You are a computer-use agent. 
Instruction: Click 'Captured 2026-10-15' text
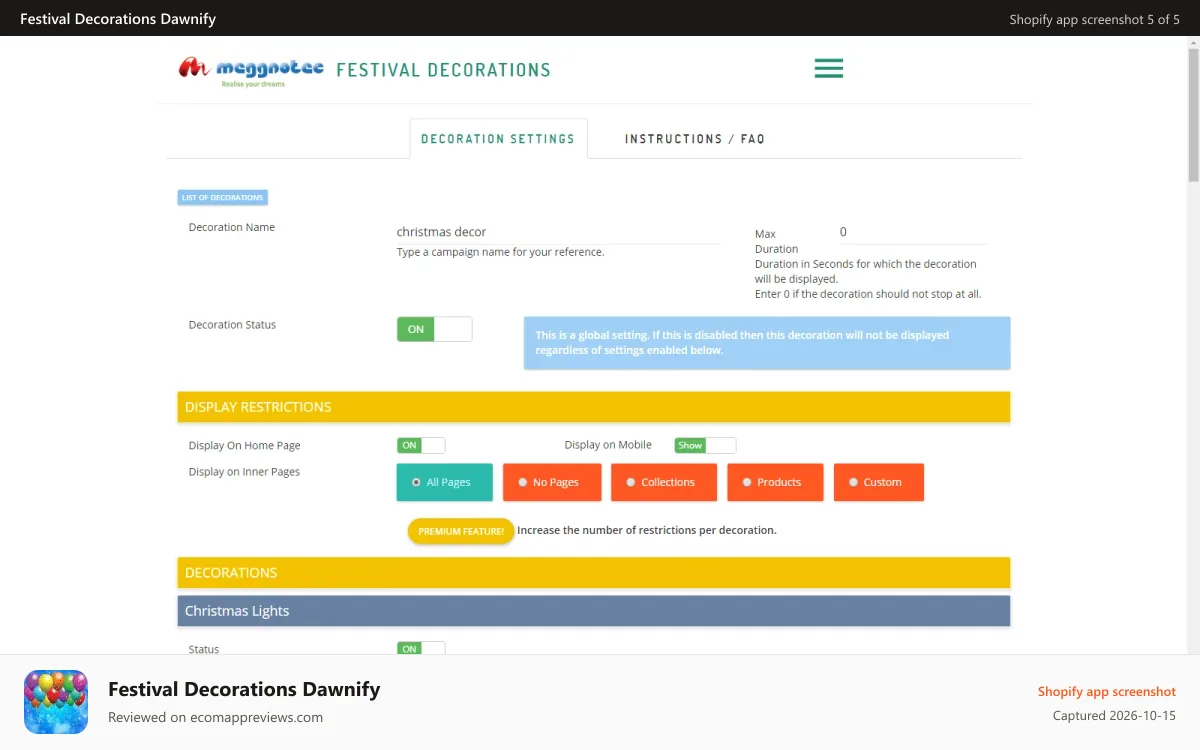[x=1114, y=716]
